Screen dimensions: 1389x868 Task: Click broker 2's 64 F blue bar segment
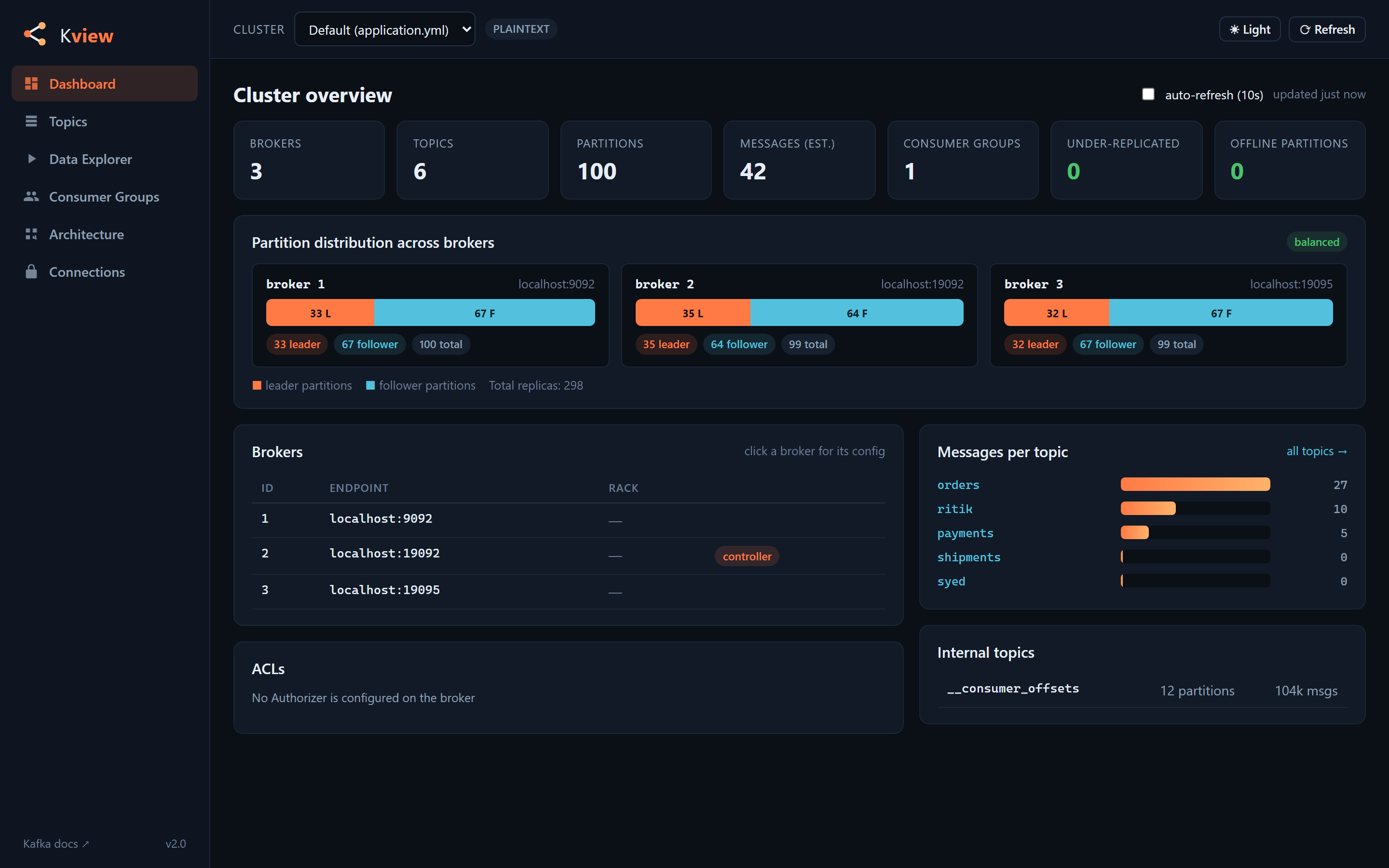coord(857,313)
